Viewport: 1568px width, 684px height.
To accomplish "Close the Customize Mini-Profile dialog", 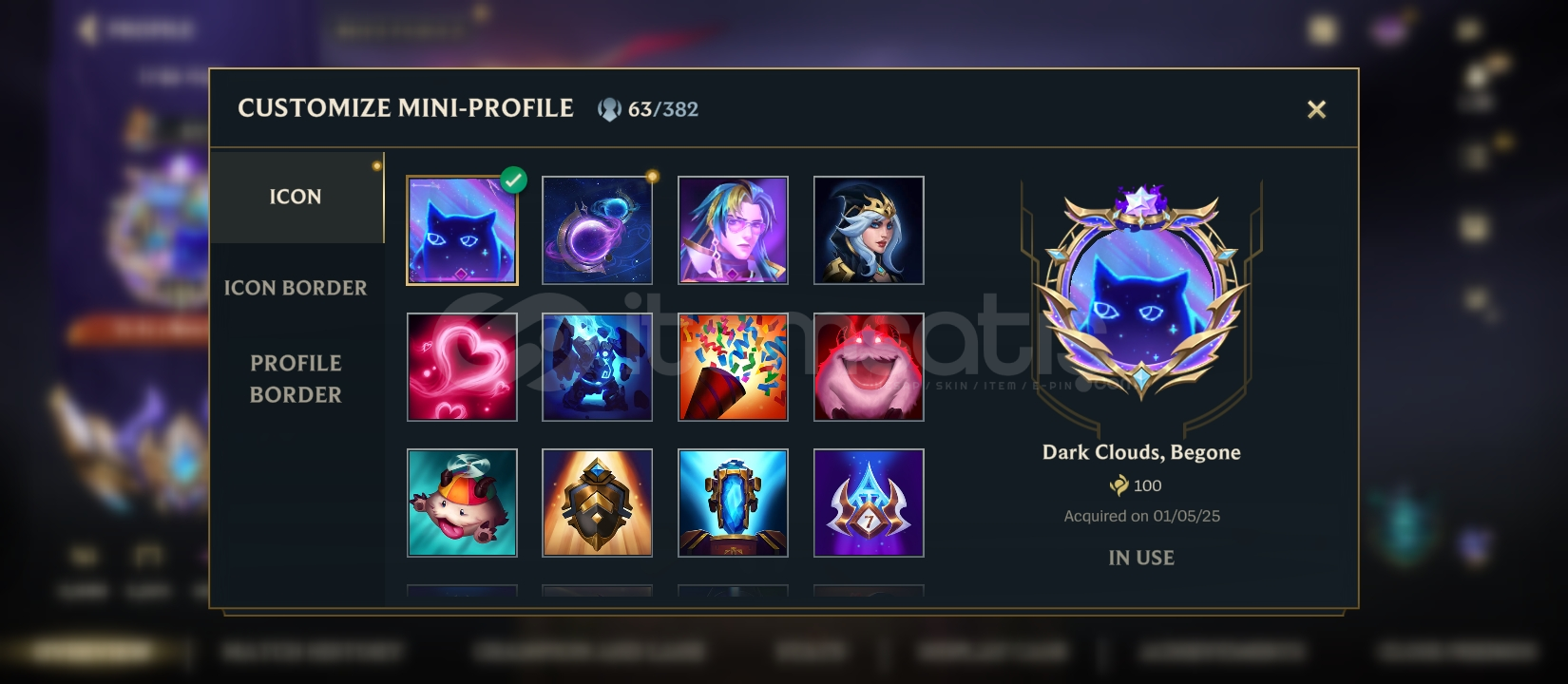I will (x=1316, y=109).
